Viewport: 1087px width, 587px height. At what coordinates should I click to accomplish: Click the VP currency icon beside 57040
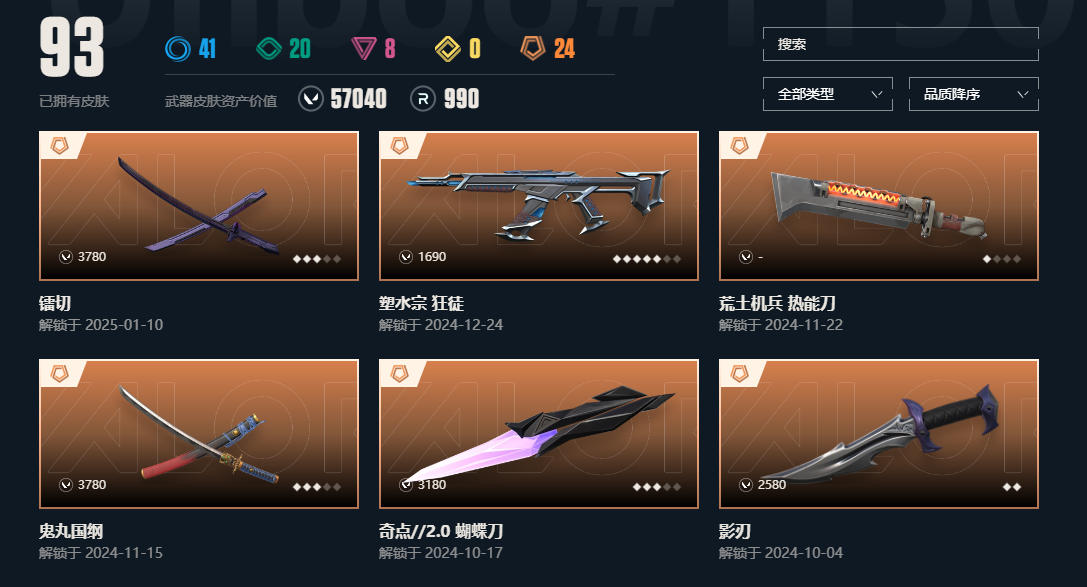(311, 98)
